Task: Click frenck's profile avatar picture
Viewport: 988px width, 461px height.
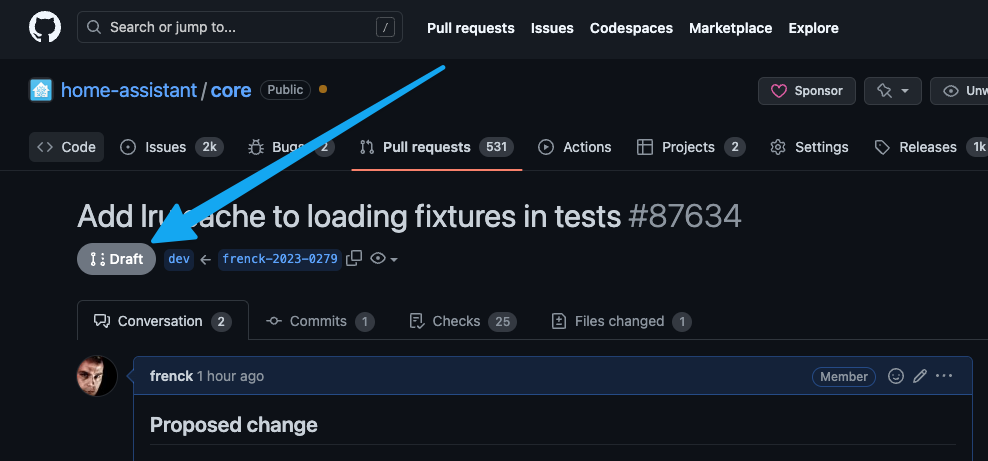Action: (x=97, y=376)
